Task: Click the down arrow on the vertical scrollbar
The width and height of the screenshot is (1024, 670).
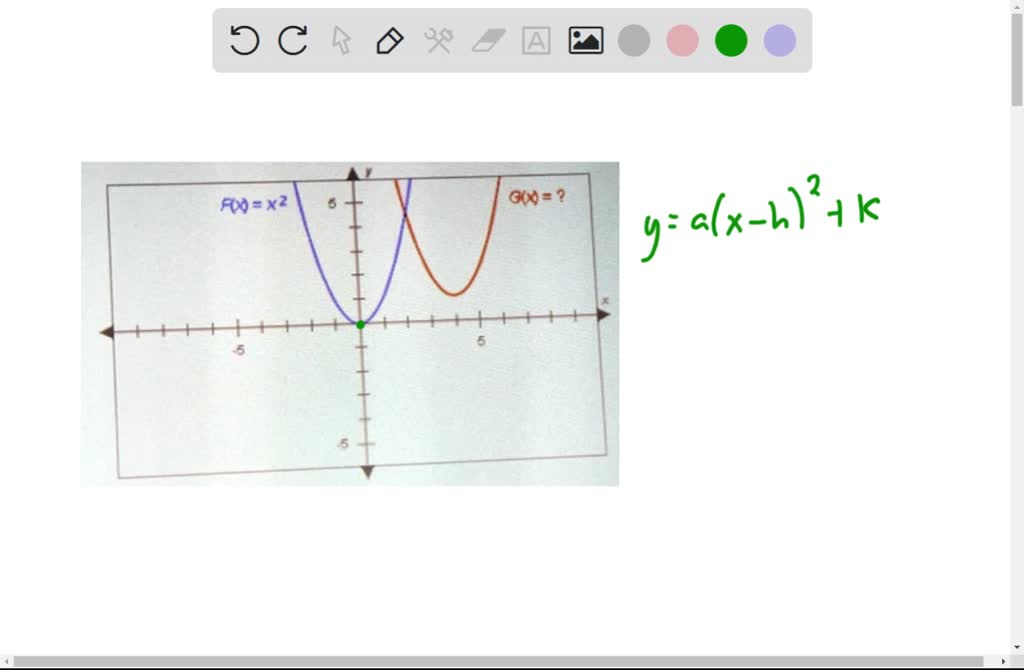Action: (x=1018, y=648)
